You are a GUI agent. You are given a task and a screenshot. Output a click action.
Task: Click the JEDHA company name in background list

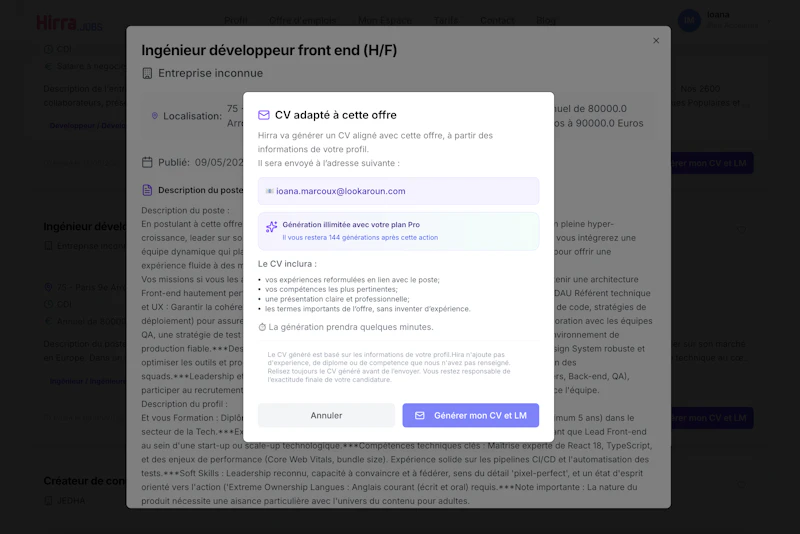[71, 501]
